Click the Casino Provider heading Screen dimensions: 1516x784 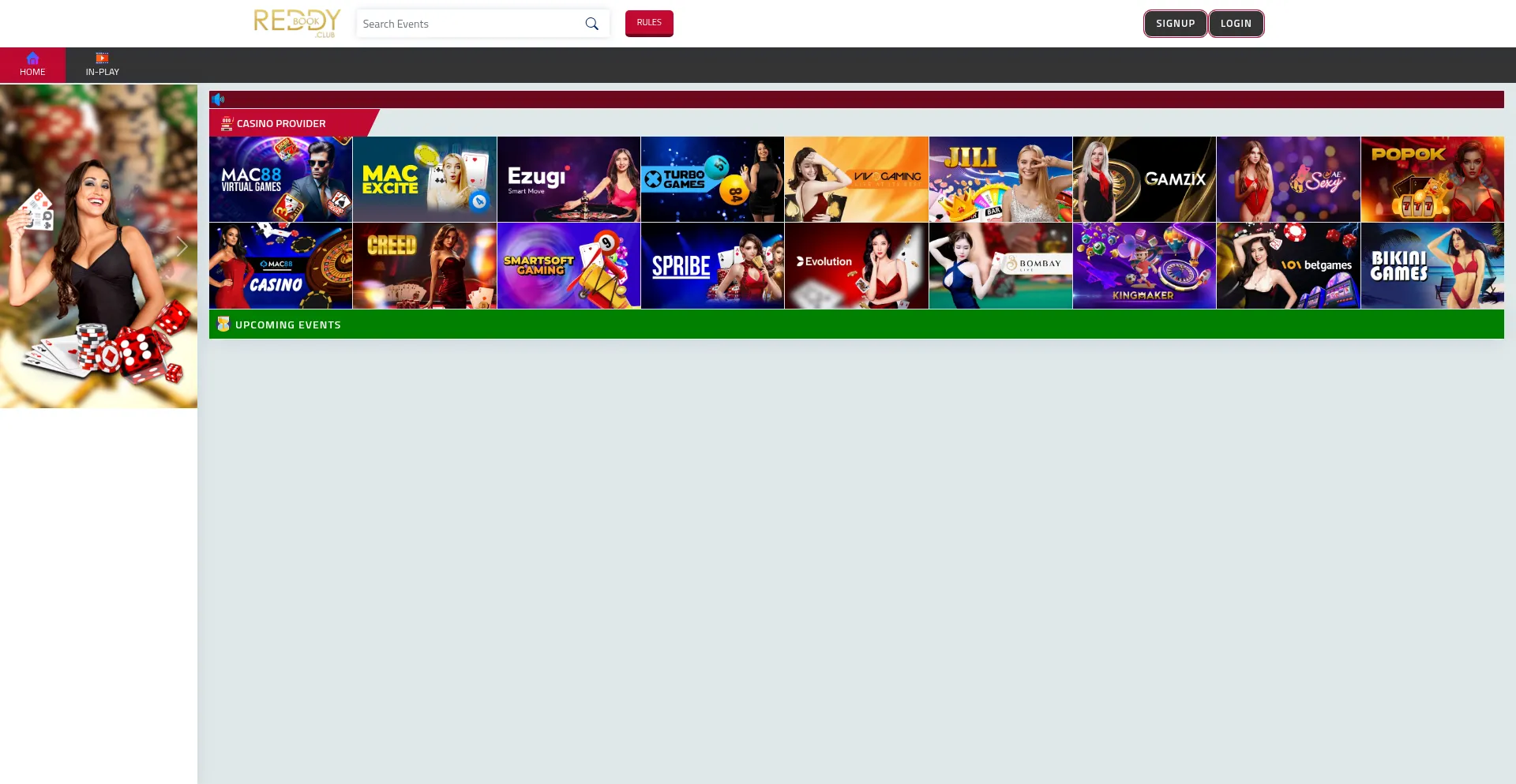(x=281, y=123)
